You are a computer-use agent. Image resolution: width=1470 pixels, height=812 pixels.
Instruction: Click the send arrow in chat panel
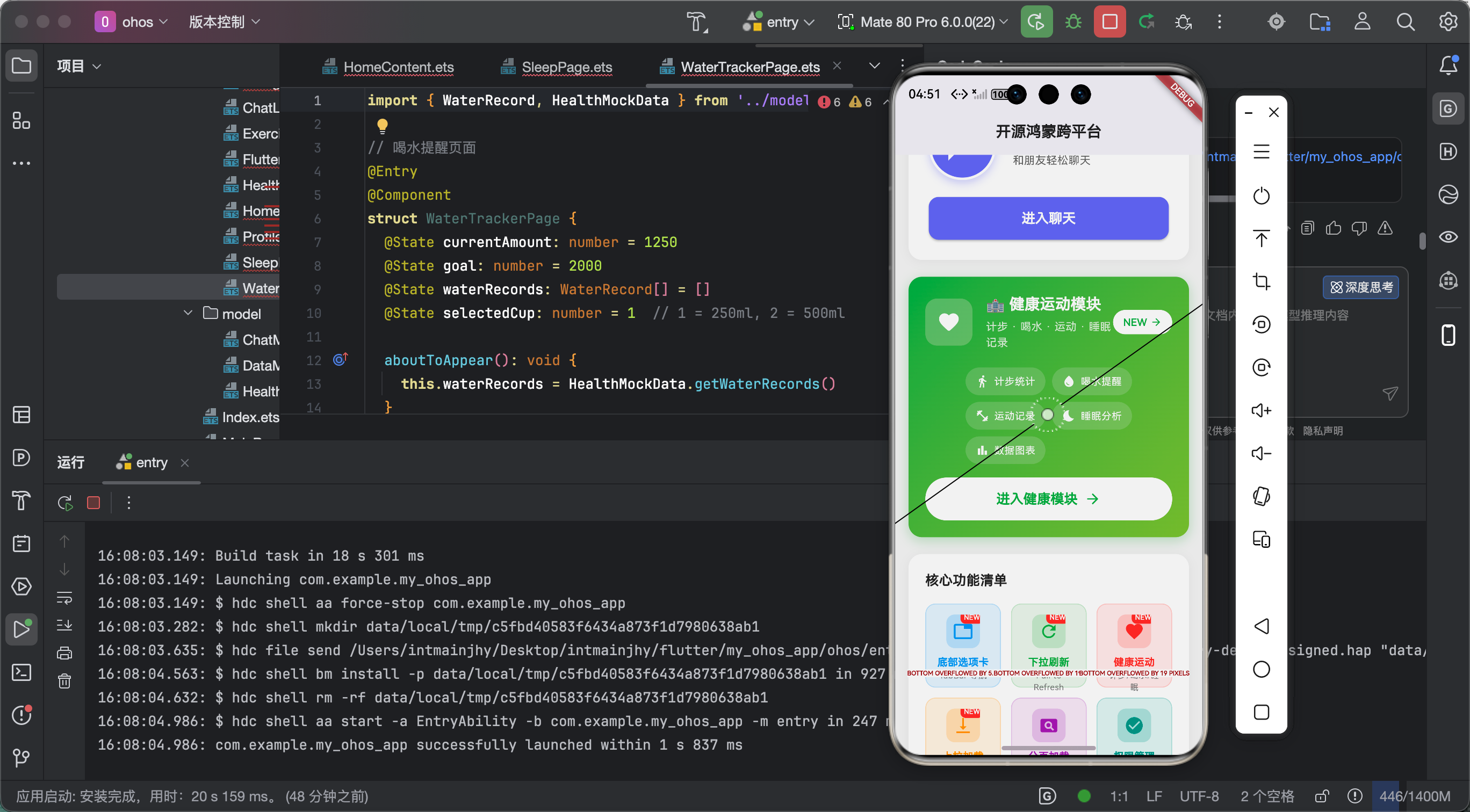pos(1390,393)
